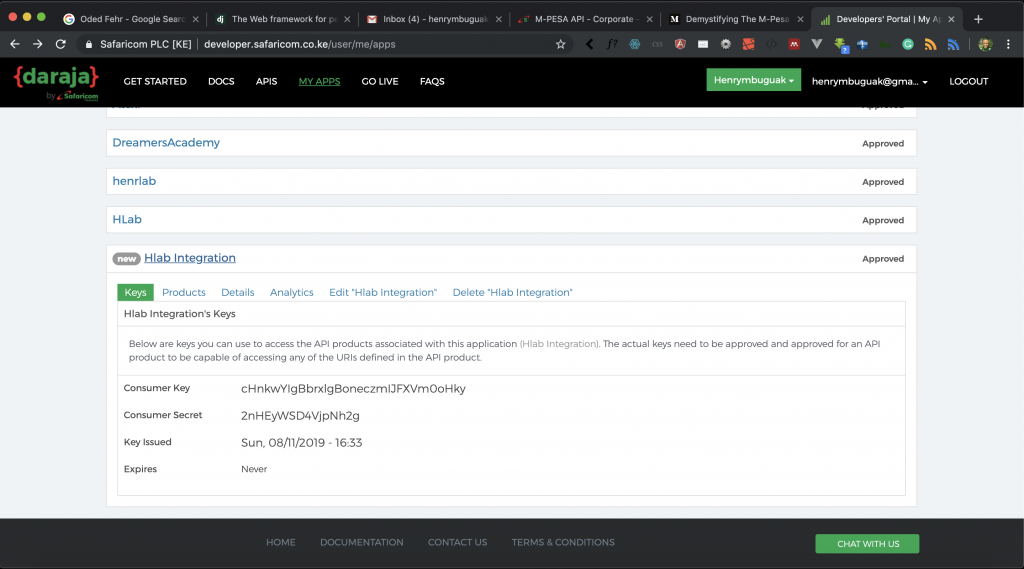Select the Keys tab

[x=135, y=292]
